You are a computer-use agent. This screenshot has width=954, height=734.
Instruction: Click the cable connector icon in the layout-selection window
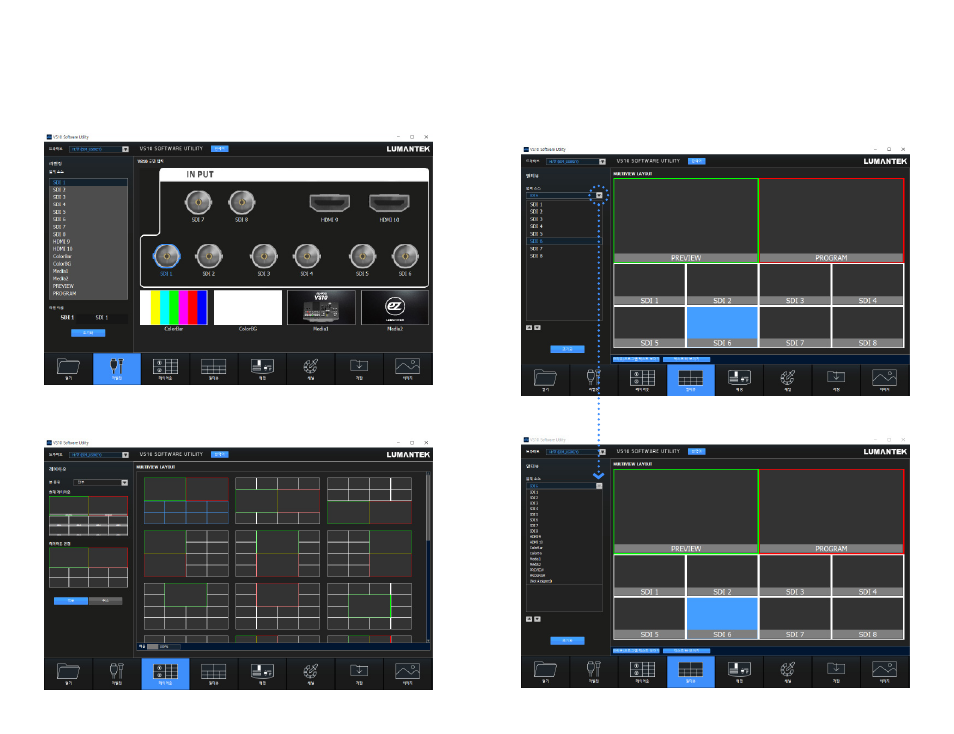click(116, 673)
